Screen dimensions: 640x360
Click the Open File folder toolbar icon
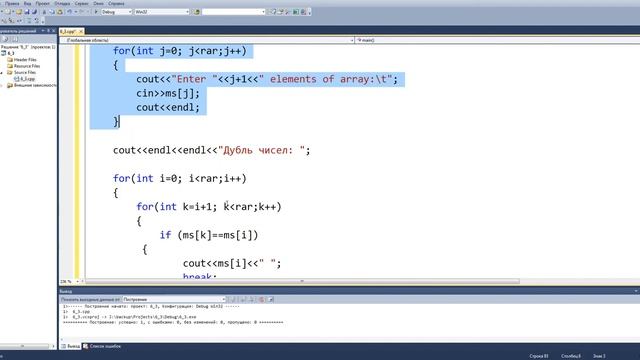tap(19, 12)
